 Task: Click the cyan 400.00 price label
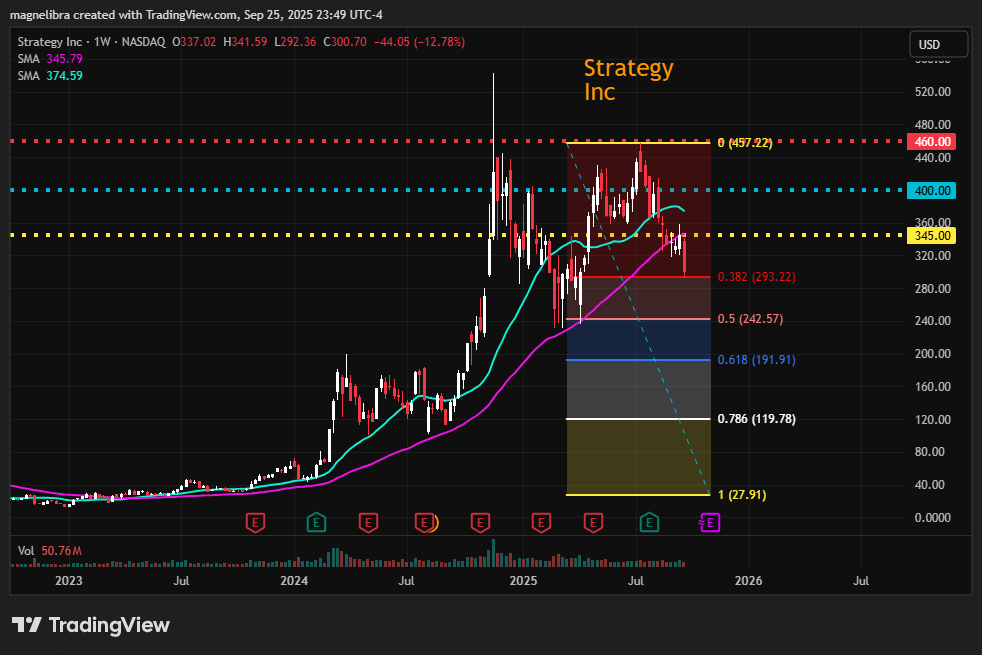pos(931,190)
